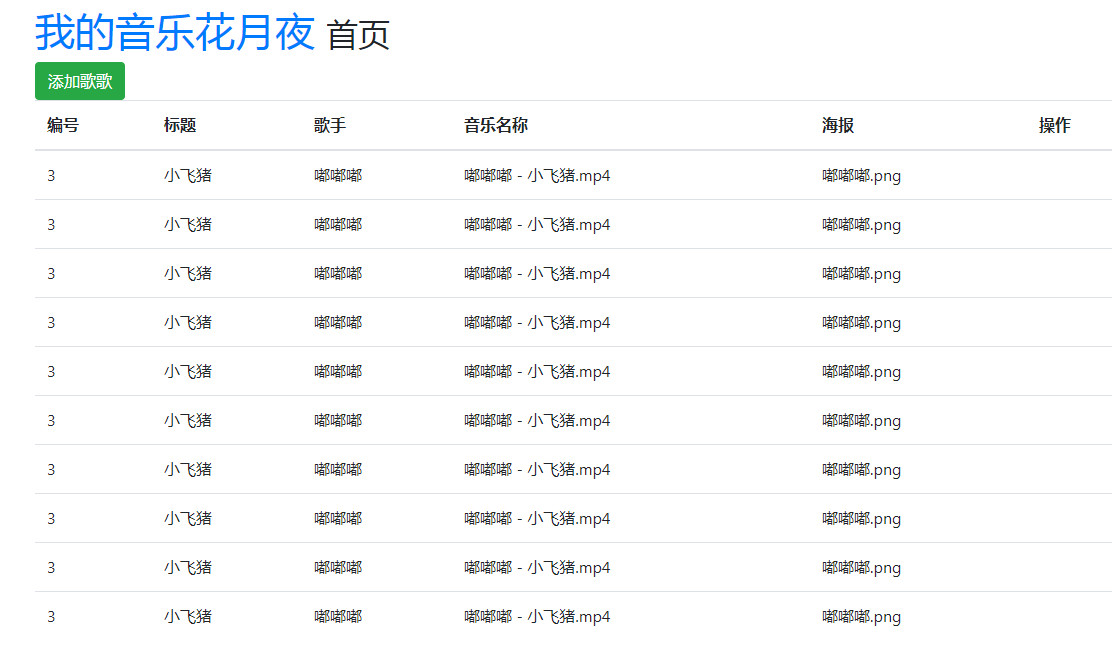Screen dimensions: 1112x650
Task: Click 嘟嘟嘟.png in the first row
Action: click(x=860, y=176)
